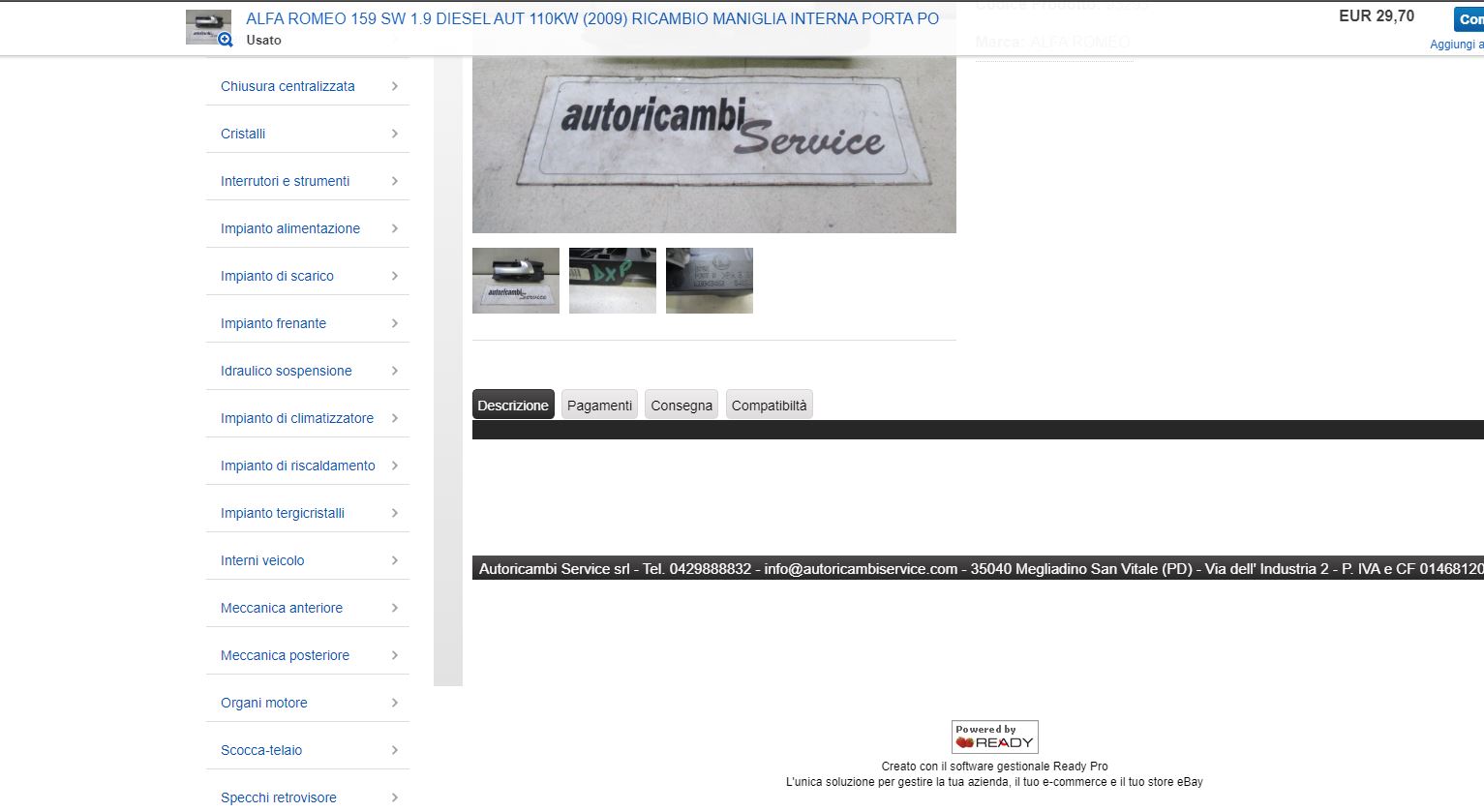Viewport: 1484px width, 812px height.
Task: Switch to the Descrizione tab
Action: click(513, 405)
